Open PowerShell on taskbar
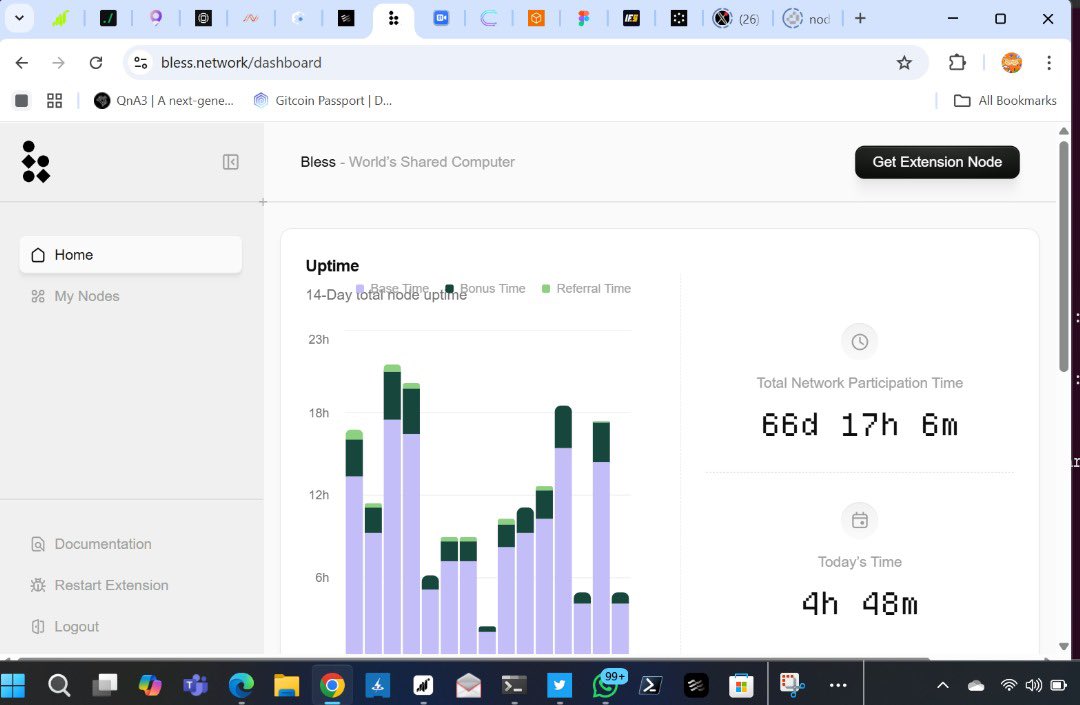 (650, 685)
